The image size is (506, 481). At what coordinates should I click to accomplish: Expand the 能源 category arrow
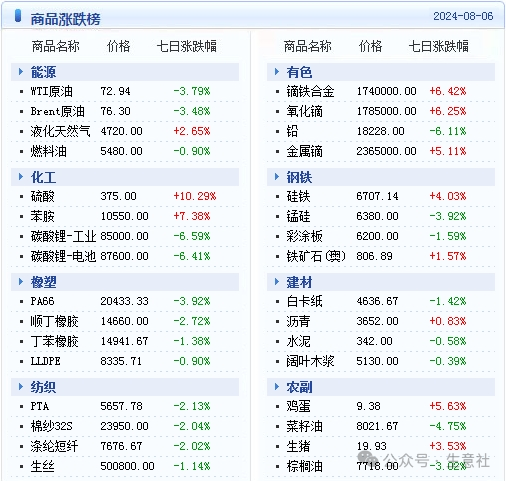tap(21, 72)
